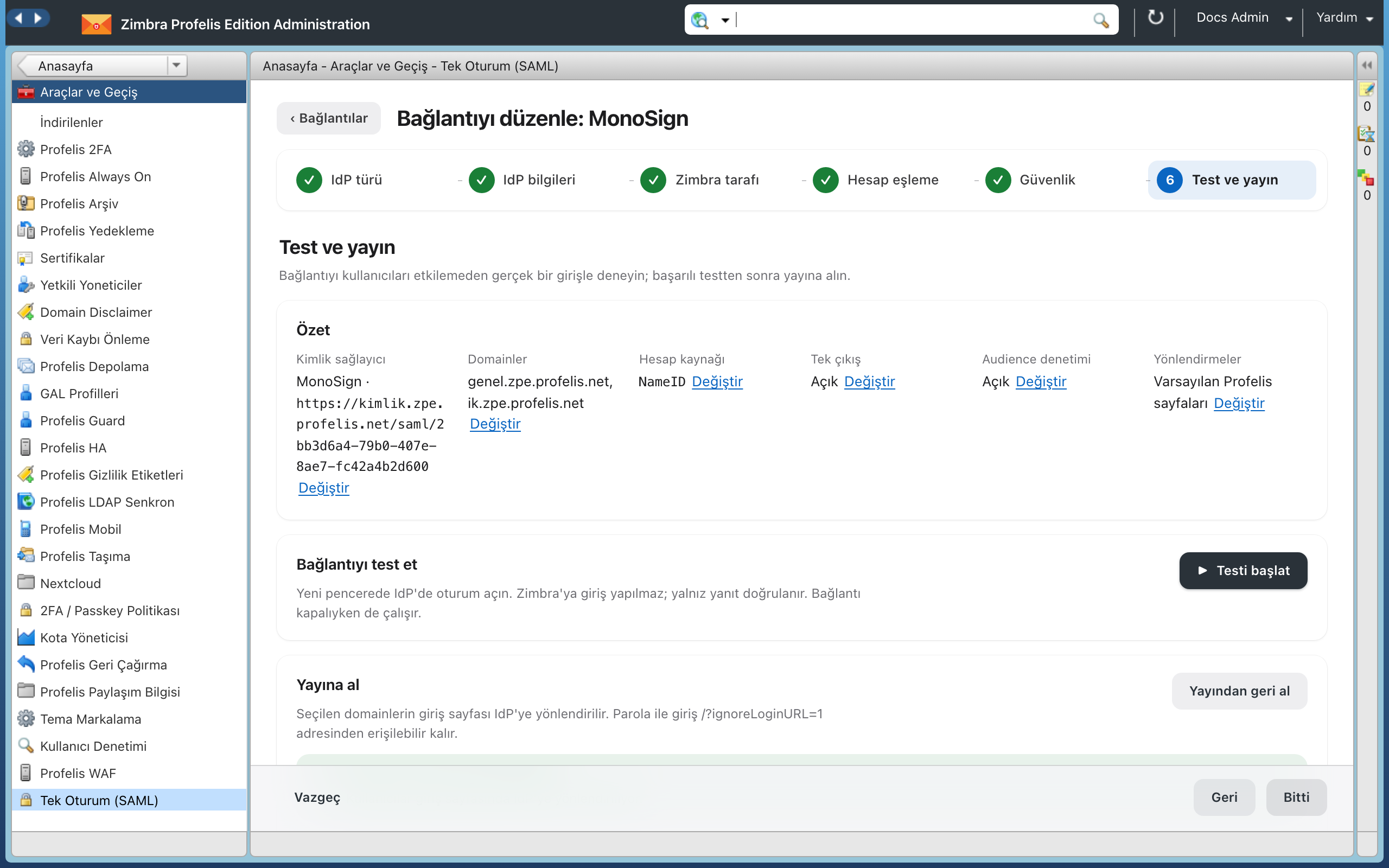Go to Hesap eşleme step
Screen dimensions: 1389x868
(875, 180)
